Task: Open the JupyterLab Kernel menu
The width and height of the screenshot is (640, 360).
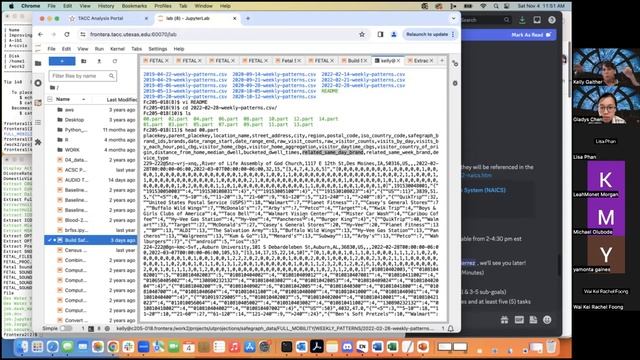Action: point(118,49)
